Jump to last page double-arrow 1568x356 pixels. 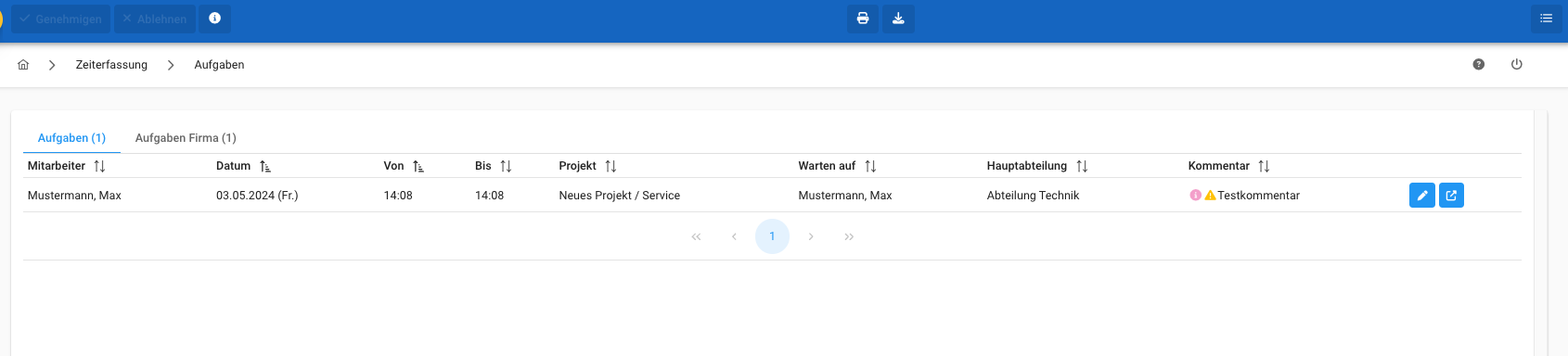[x=849, y=236]
